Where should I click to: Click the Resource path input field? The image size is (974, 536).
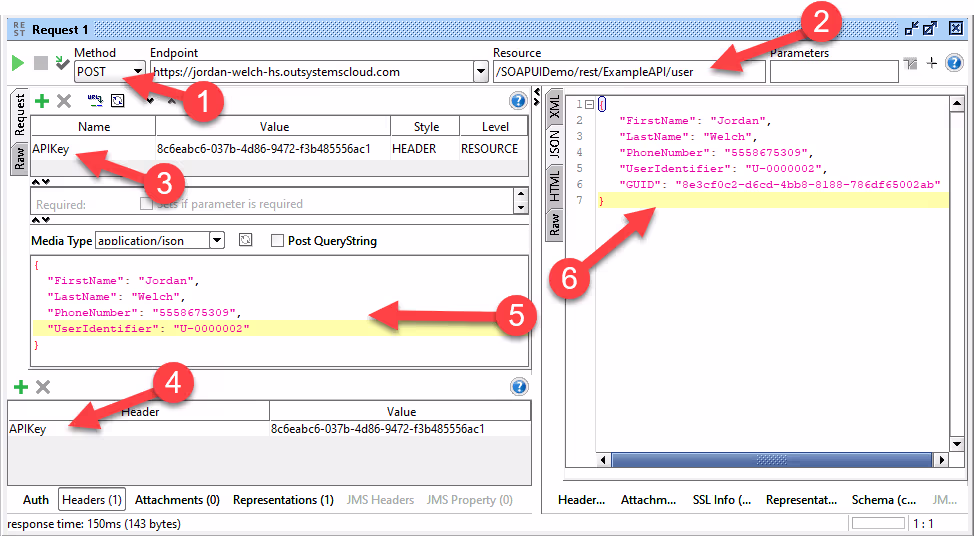(629, 71)
